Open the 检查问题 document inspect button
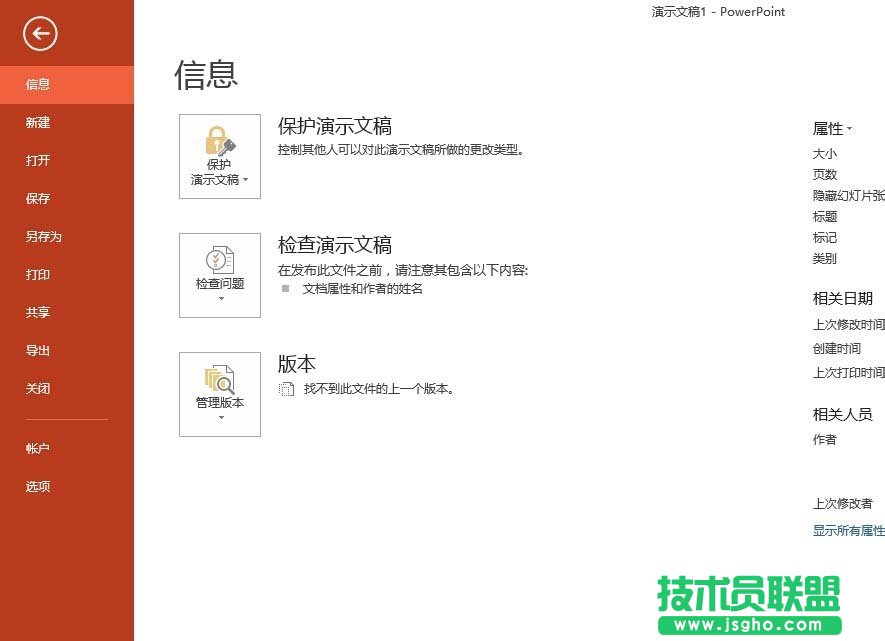The height and width of the screenshot is (641, 885). point(220,275)
